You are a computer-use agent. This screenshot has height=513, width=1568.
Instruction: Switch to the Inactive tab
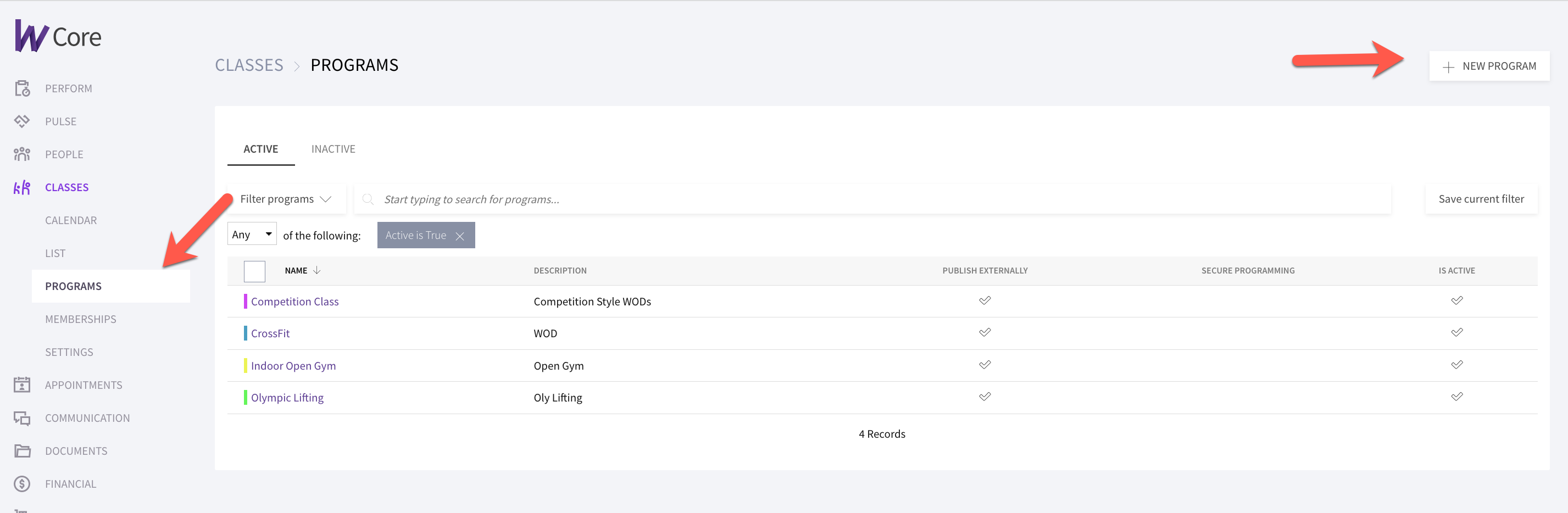(x=333, y=148)
